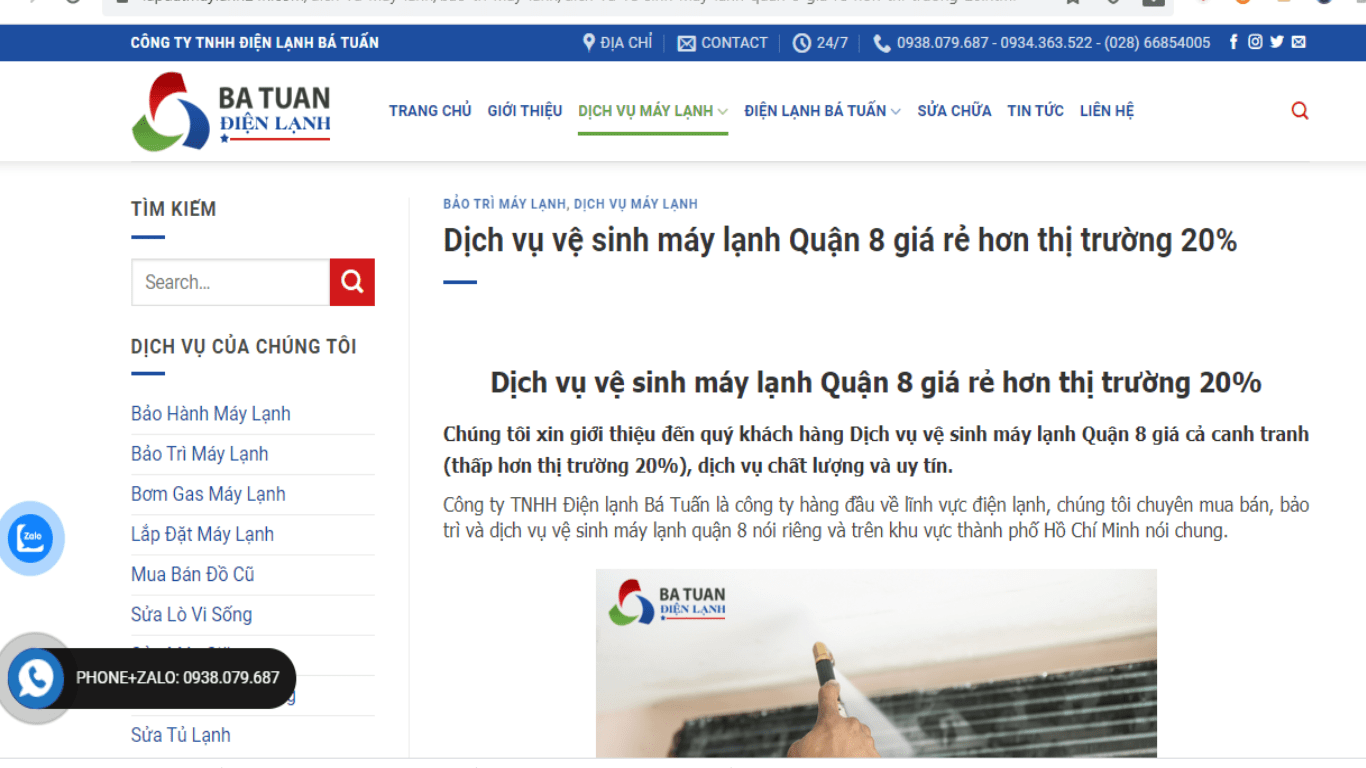The image size is (1366, 768).
Task: Open site search via the red magnifier icon
Action: tap(1300, 111)
